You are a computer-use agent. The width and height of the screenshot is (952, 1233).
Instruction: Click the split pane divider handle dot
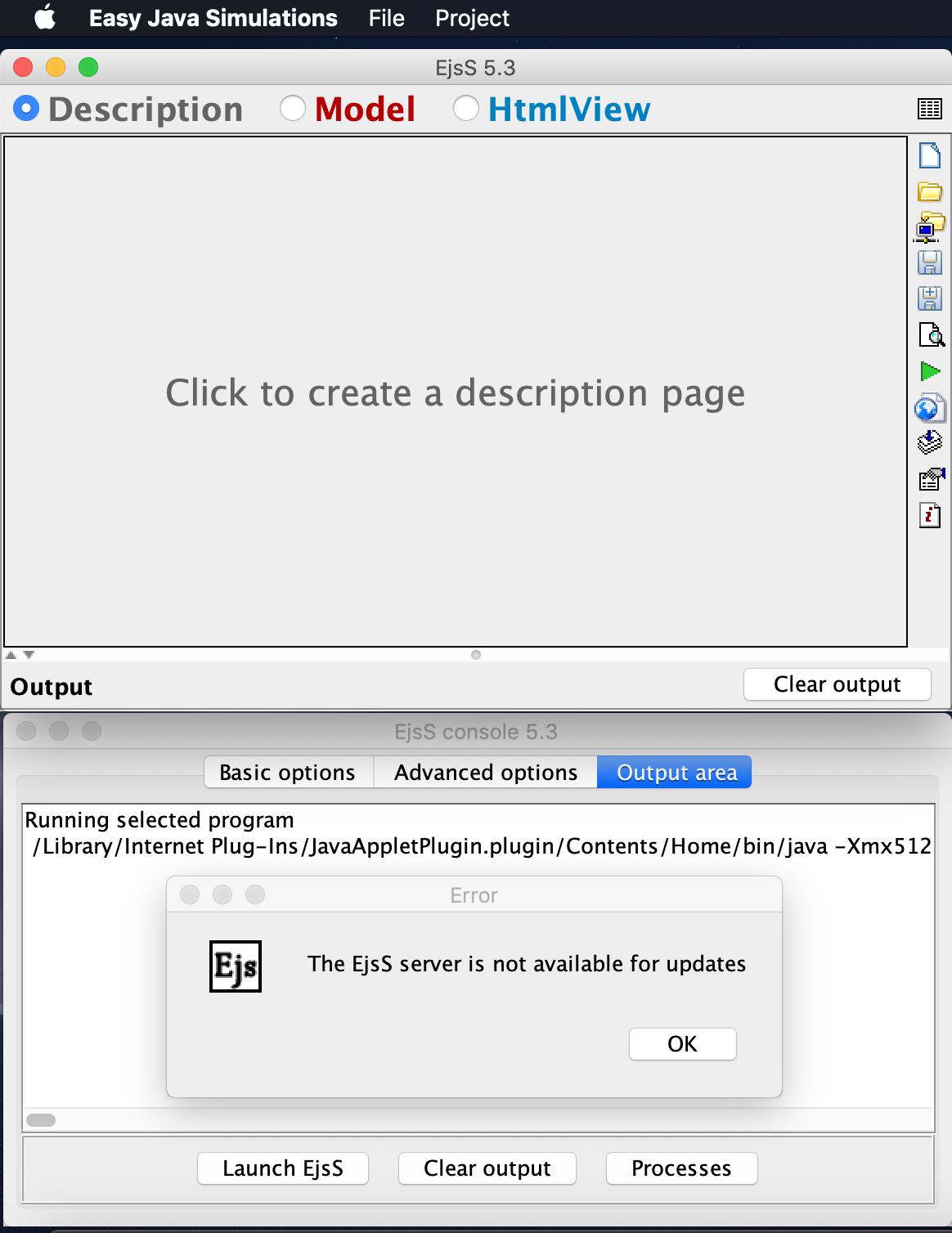tap(476, 655)
